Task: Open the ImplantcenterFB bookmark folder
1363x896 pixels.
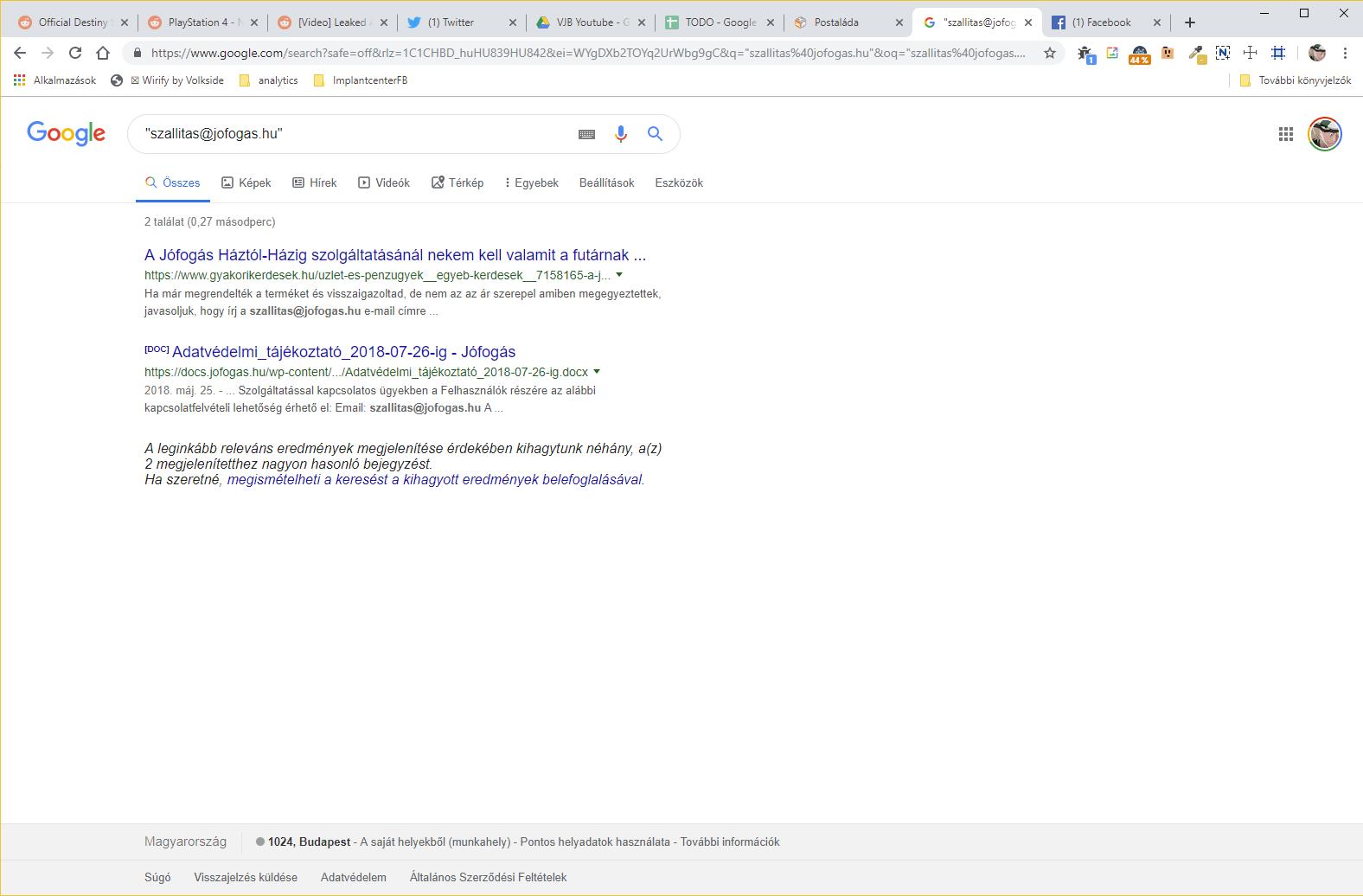Action: [361, 80]
